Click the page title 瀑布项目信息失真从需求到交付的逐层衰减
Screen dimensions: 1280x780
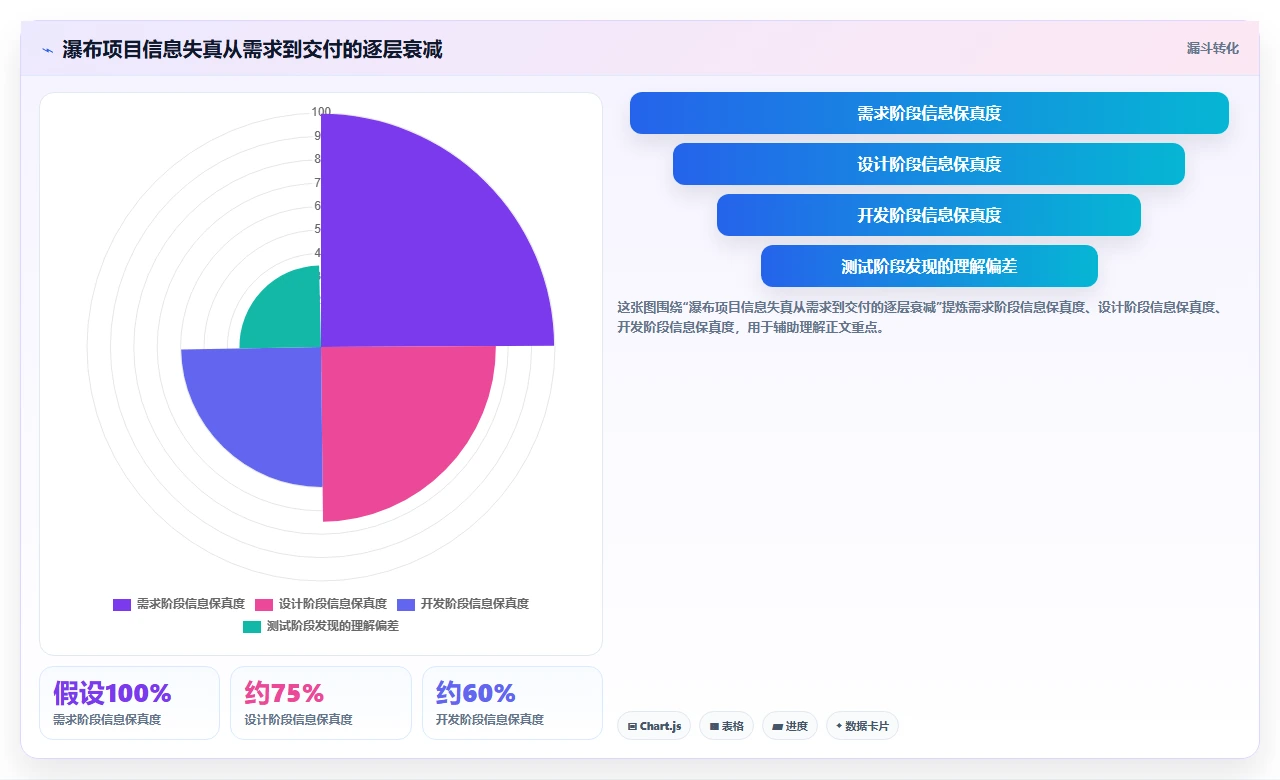(x=252, y=49)
